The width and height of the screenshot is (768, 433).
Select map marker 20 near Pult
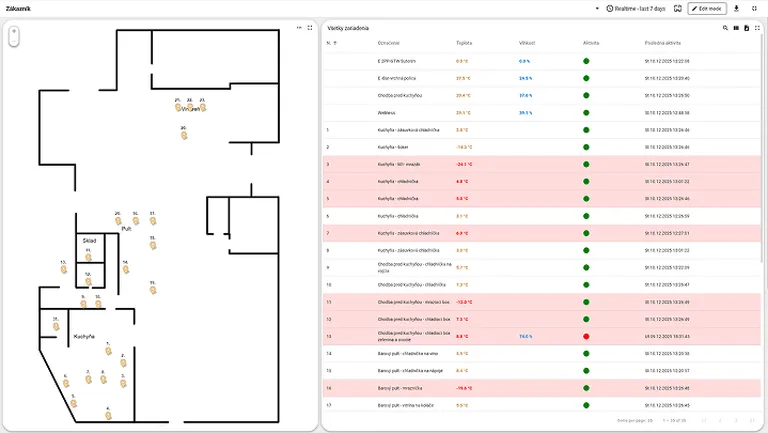118,221
